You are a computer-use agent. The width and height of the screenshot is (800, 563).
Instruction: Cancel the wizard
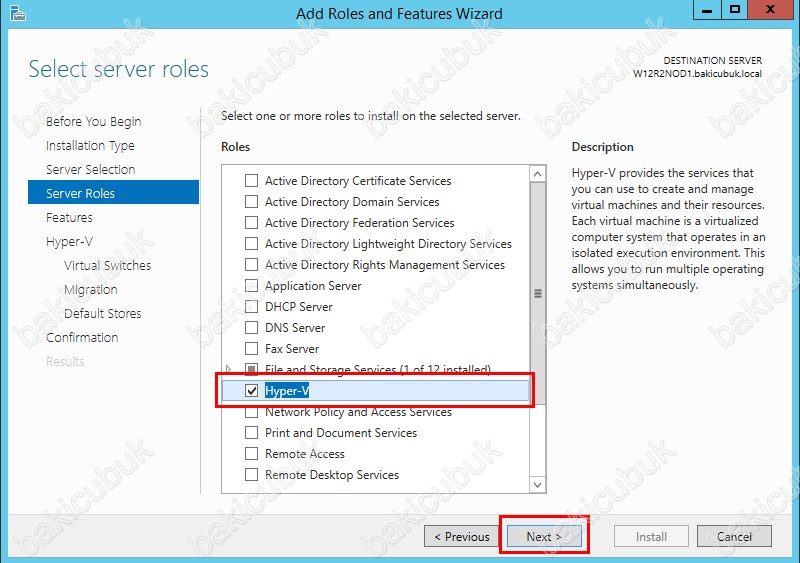click(x=734, y=536)
